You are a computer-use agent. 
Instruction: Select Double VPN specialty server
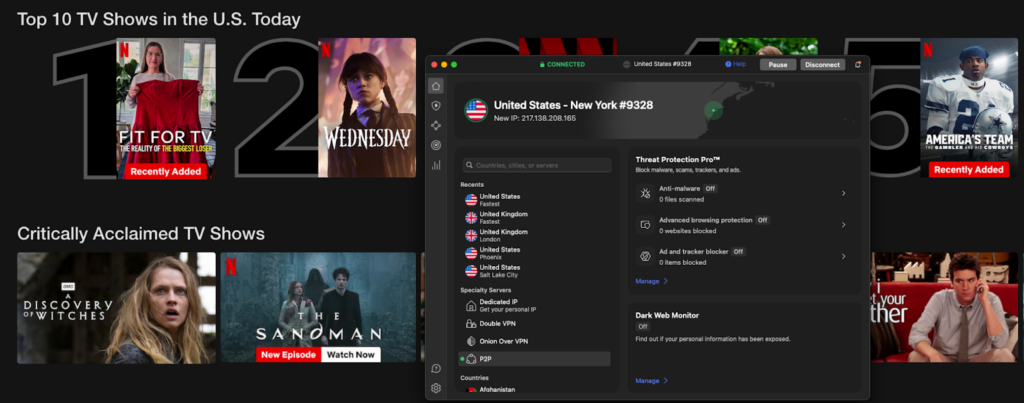pos(536,323)
